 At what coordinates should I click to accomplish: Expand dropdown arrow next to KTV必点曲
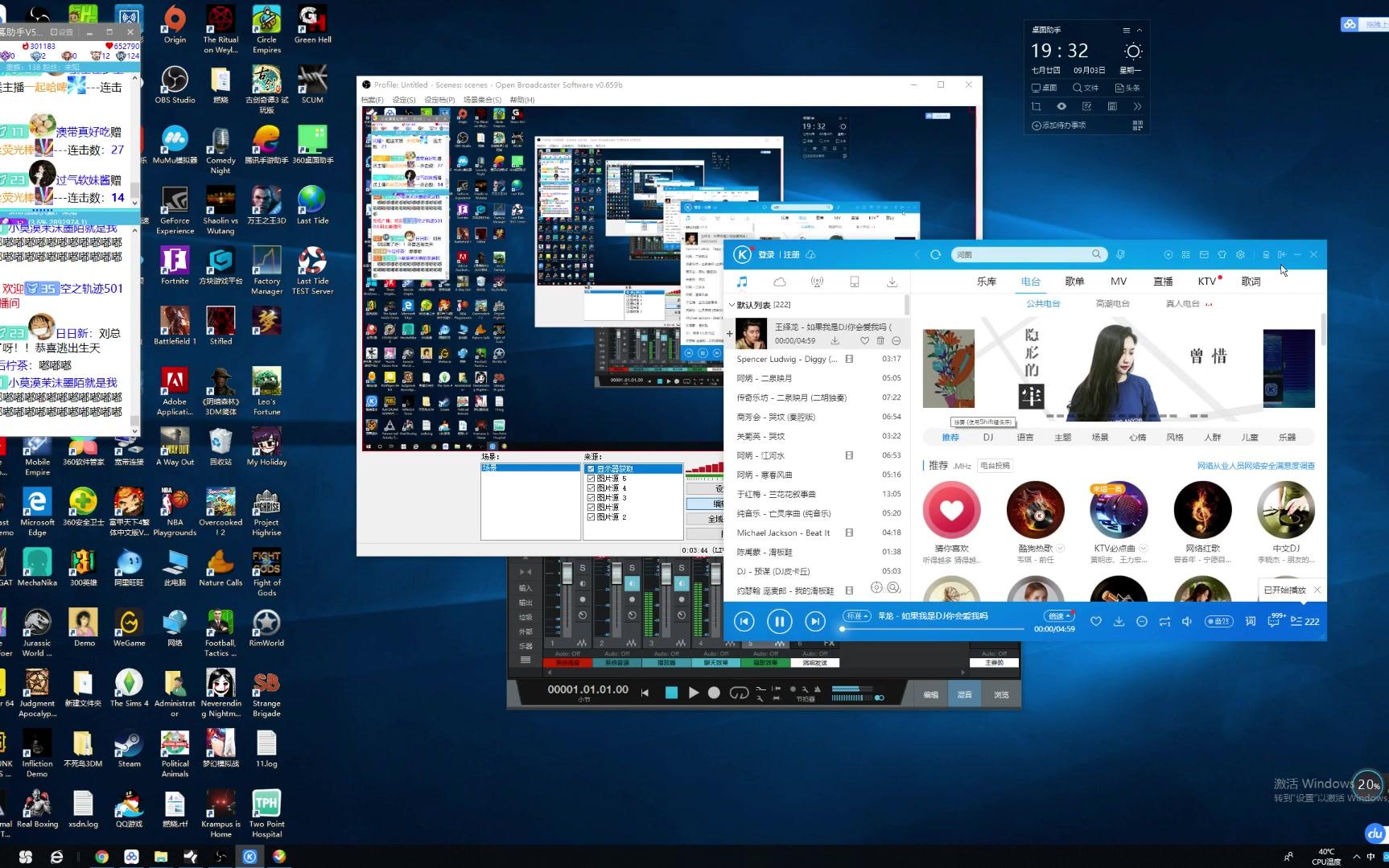(x=1144, y=549)
